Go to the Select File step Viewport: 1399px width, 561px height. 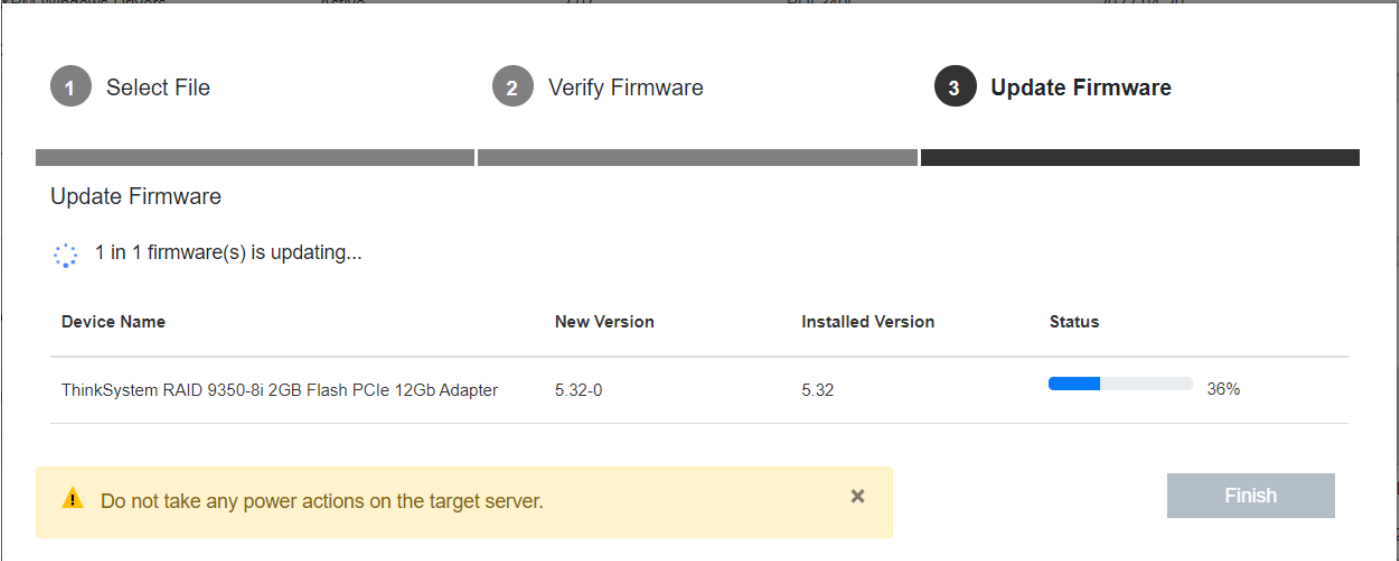[x=158, y=88]
